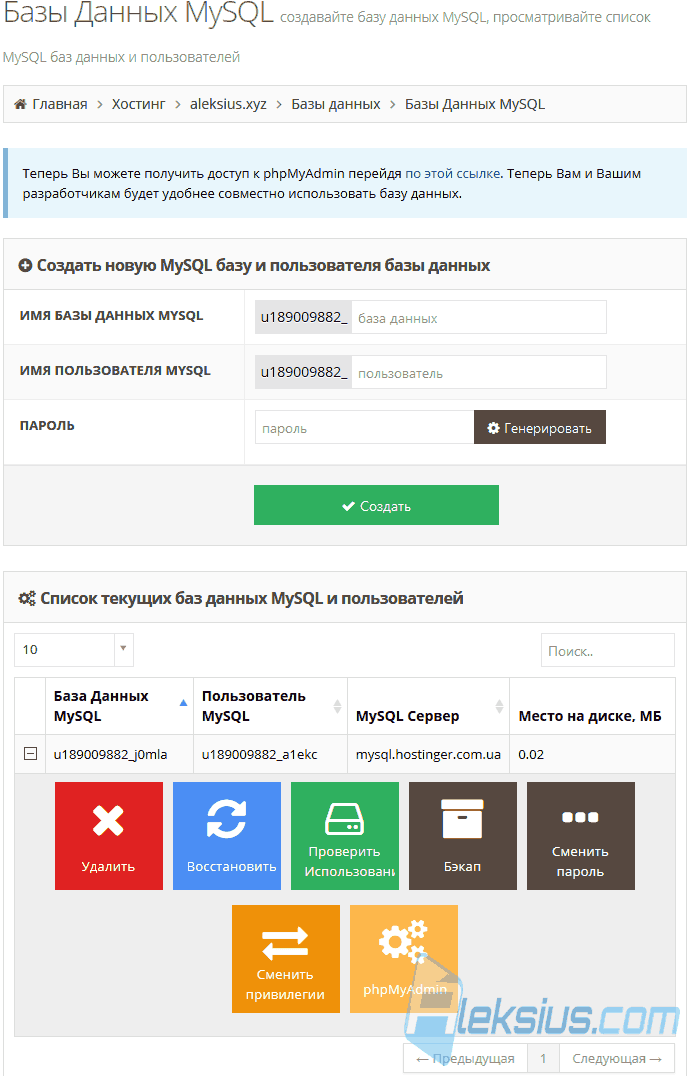
Task: Open Базы данных breadcrumb link
Action: pyautogui.click(x=335, y=104)
